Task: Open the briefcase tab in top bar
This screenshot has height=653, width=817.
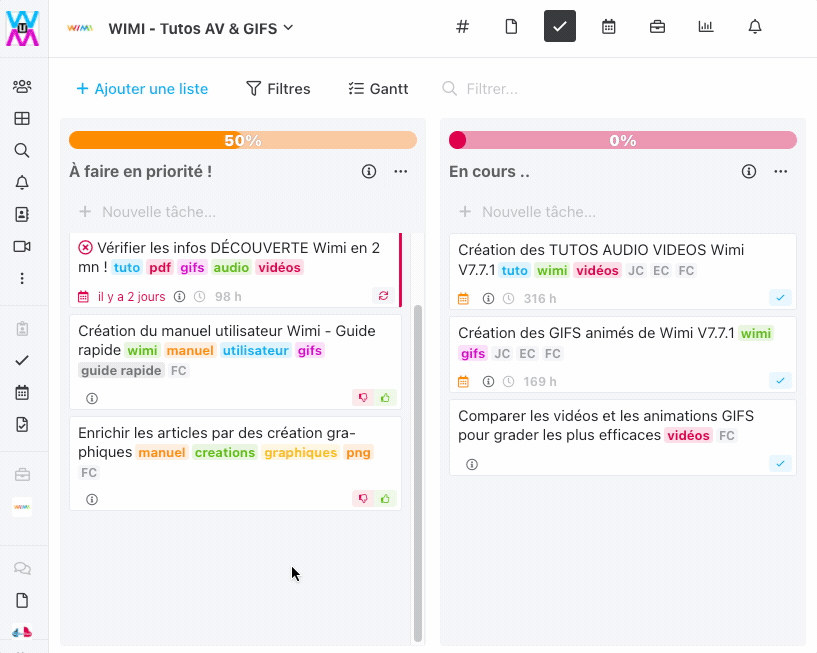Action: pyautogui.click(x=657, y=26)
